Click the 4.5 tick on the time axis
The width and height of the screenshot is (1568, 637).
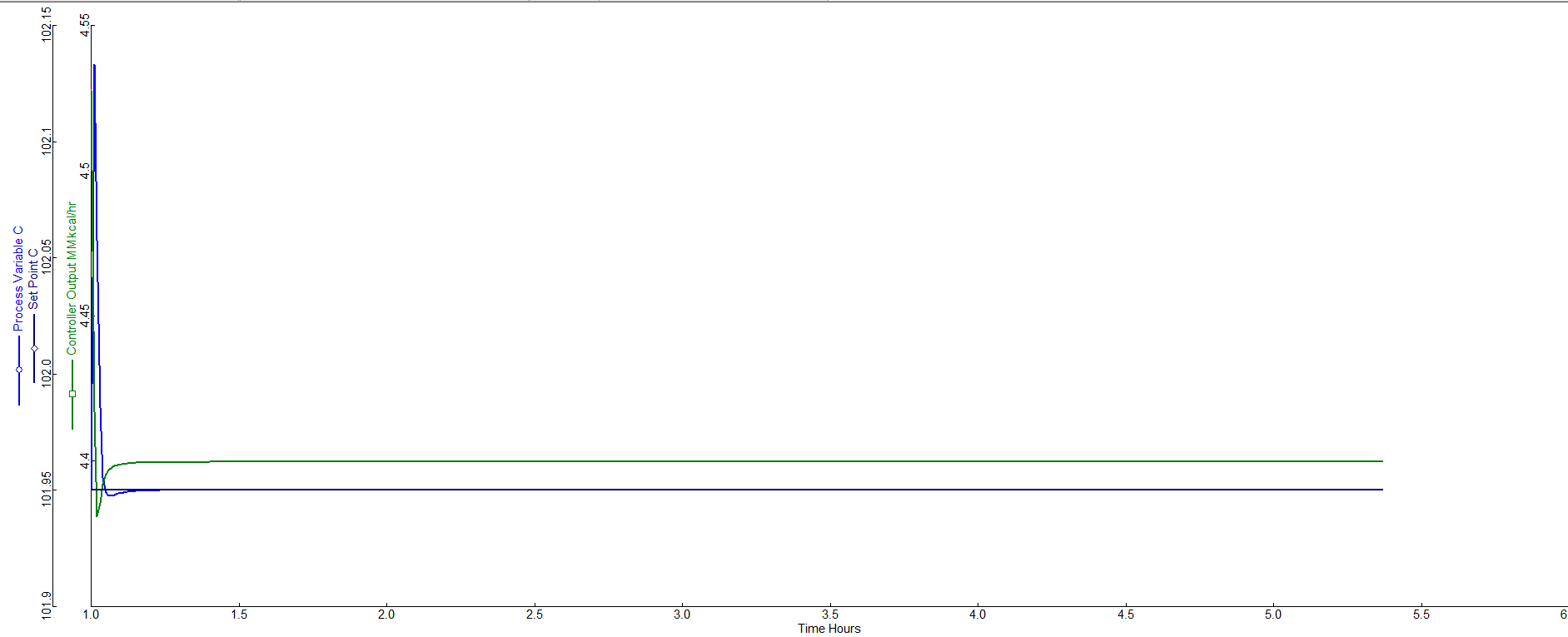pyautogui.click(x=1126, y=615)
